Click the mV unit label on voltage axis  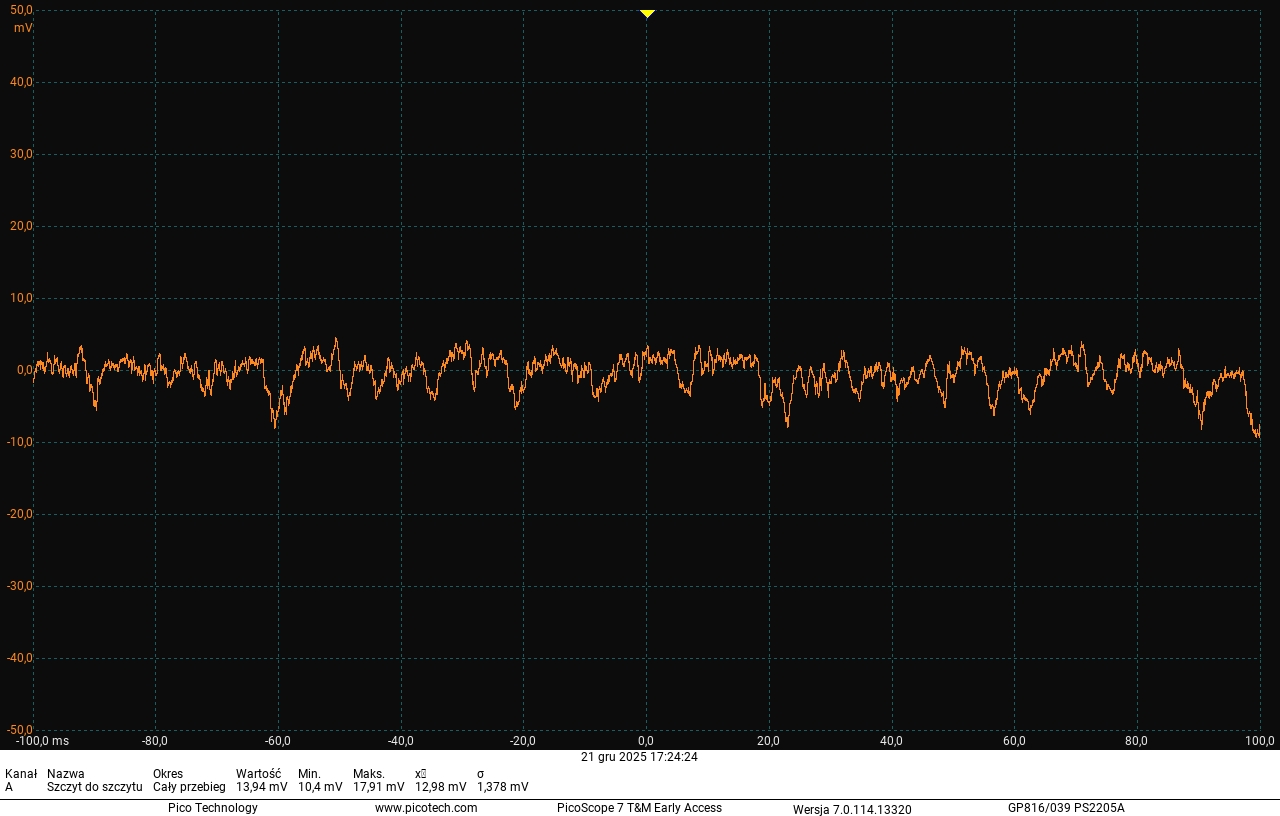coord(23,28)
